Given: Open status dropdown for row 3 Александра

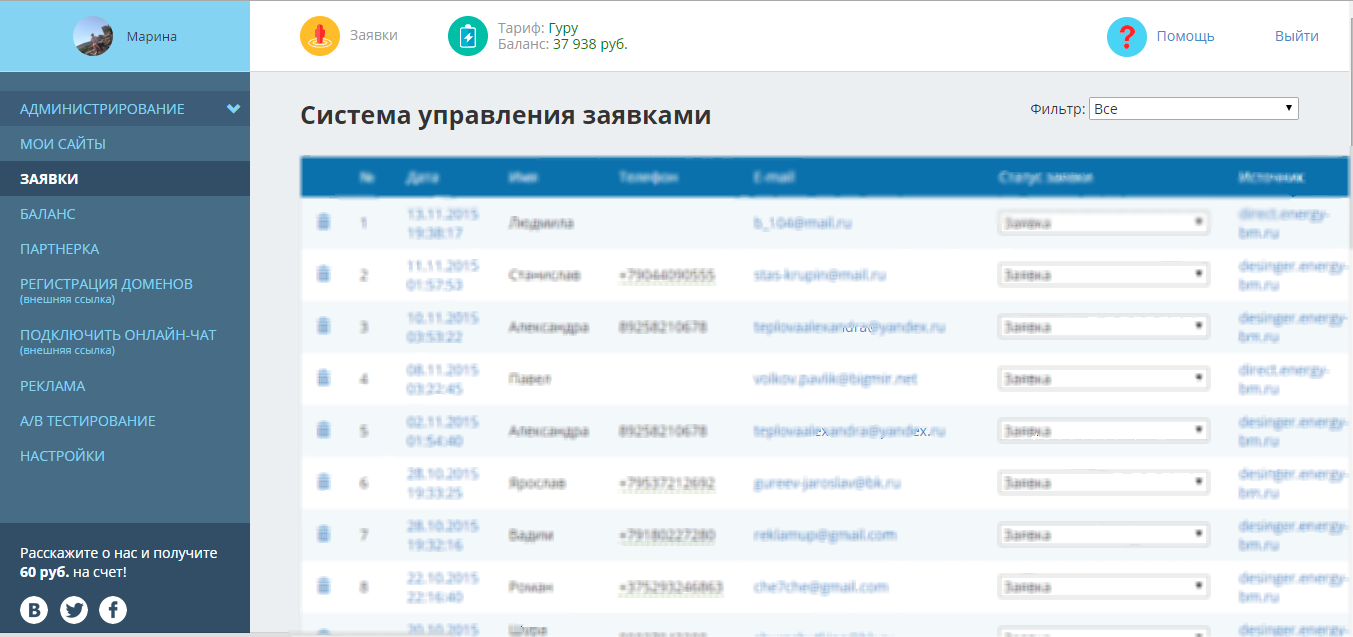Looking at the screenshot, I should point(1103,326).
